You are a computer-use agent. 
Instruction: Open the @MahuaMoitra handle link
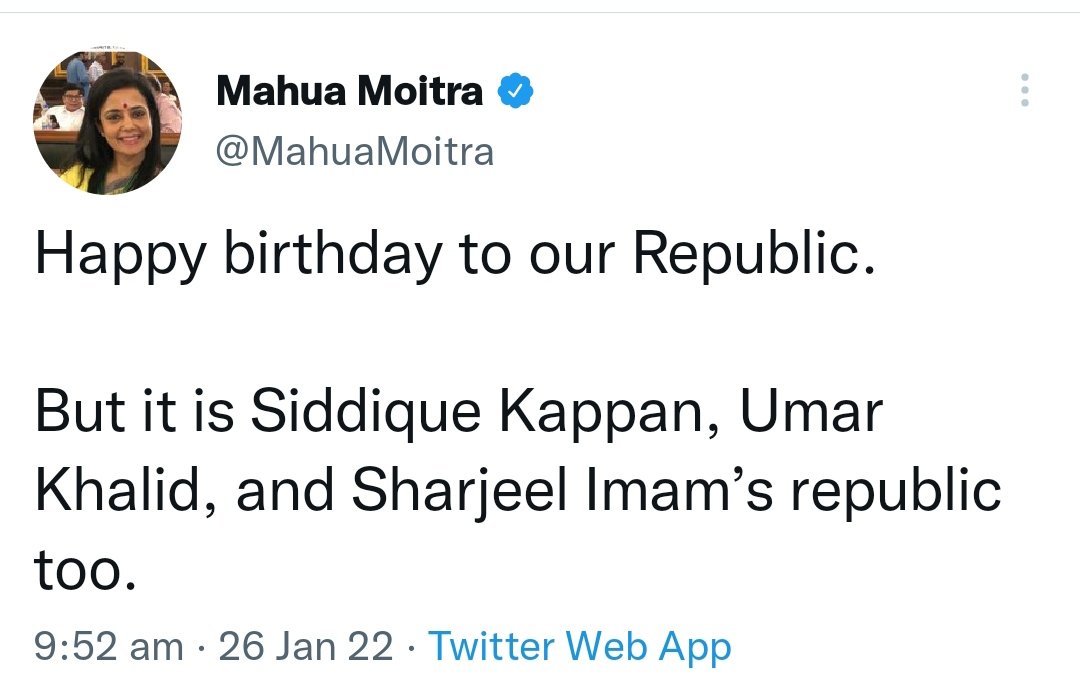click(355, 152)
